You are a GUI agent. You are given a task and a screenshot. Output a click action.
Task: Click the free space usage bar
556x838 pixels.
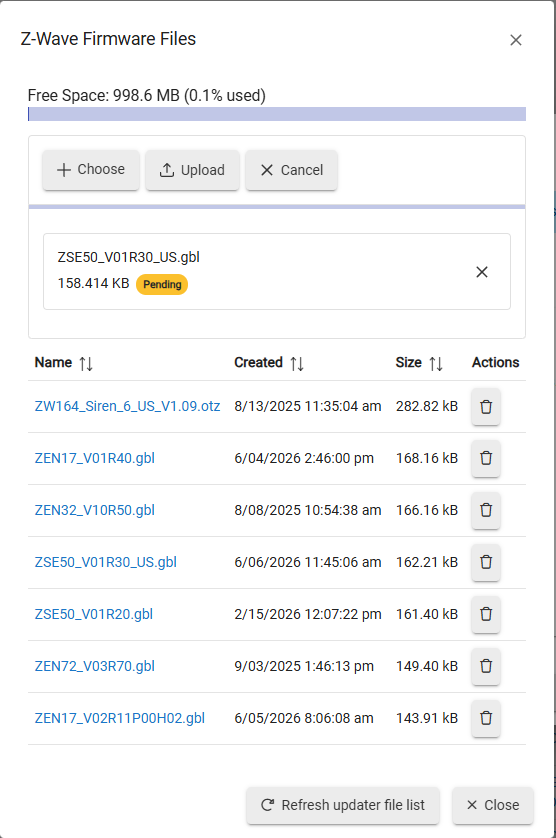pos(277,114)
